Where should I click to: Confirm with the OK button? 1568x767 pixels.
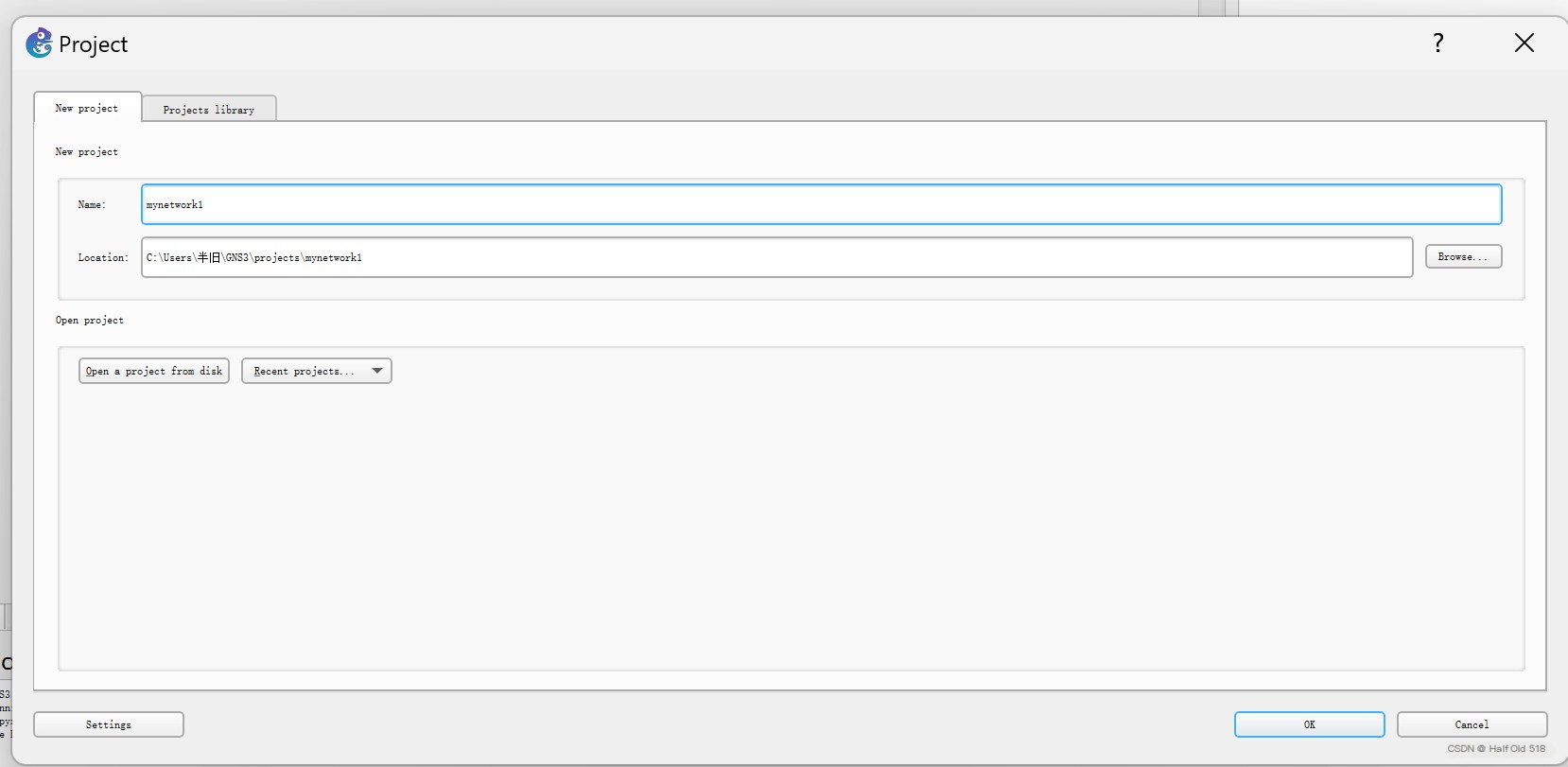click(x=1309, y=724)
